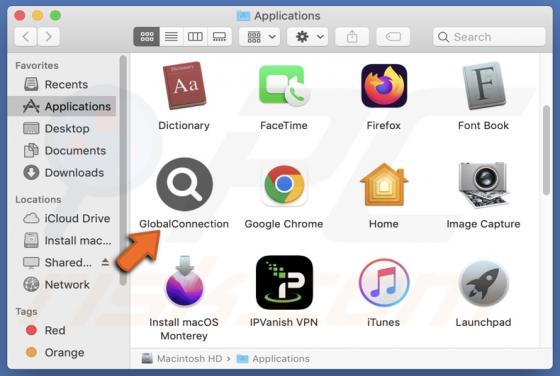Switch to icon view
The height and width of the screenshot is (376, 560).
pos(147,36)
